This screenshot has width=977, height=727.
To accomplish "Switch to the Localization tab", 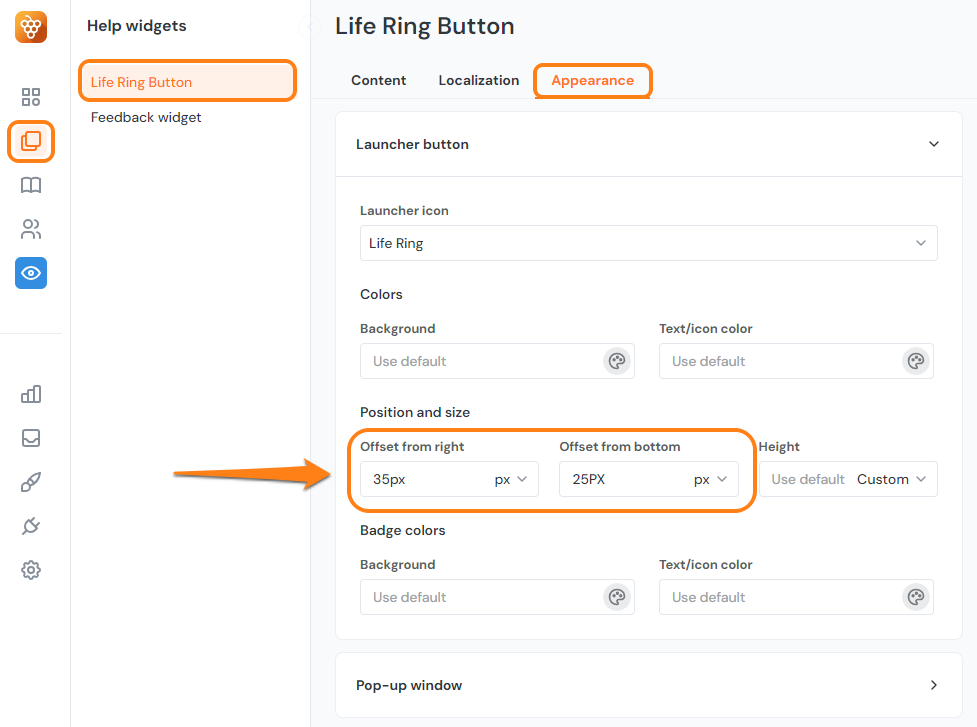I will pyautogui.click(x=478, y=80).
